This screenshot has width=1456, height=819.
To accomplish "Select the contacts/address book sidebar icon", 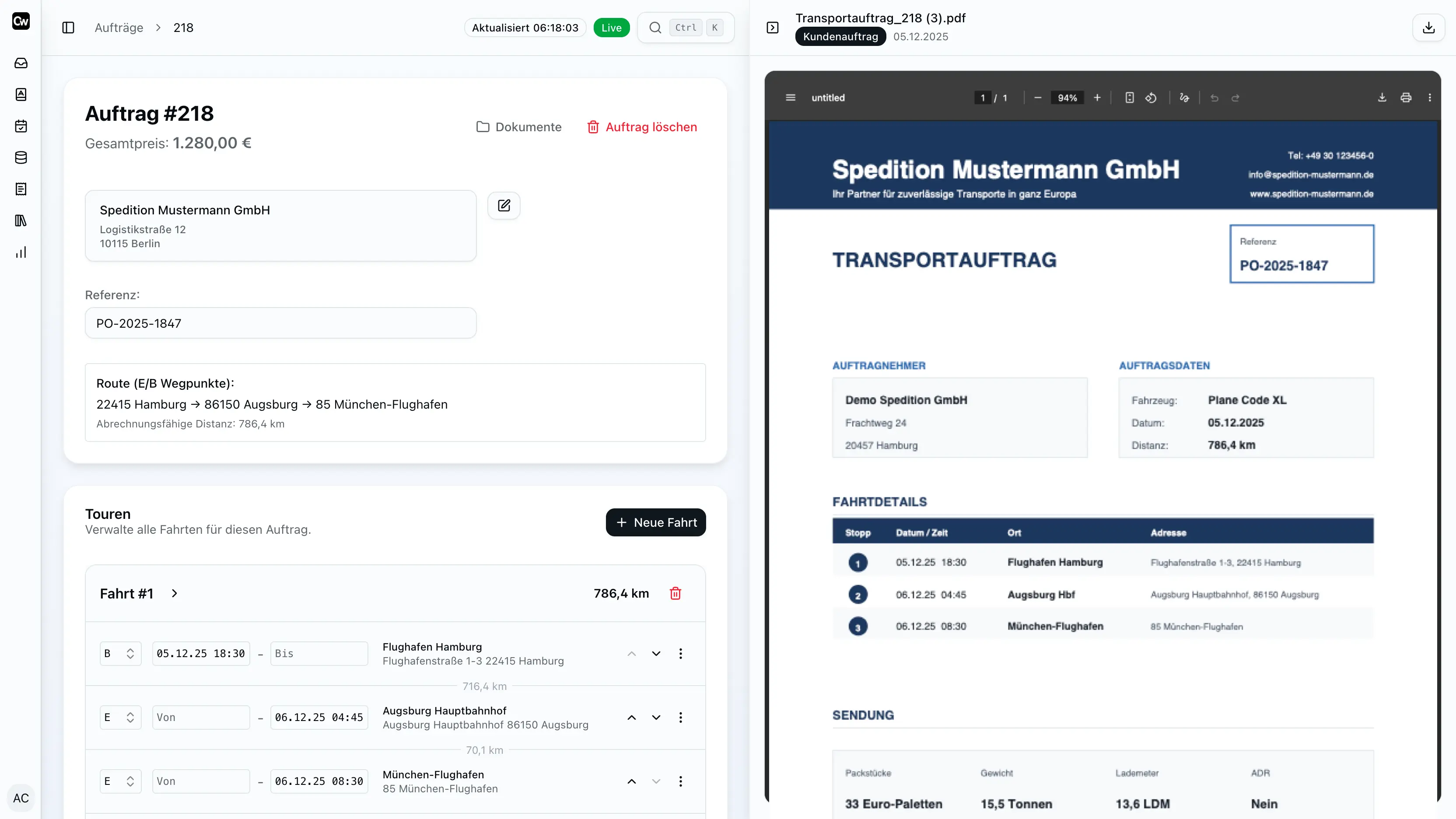I will (x=21, y=95).
